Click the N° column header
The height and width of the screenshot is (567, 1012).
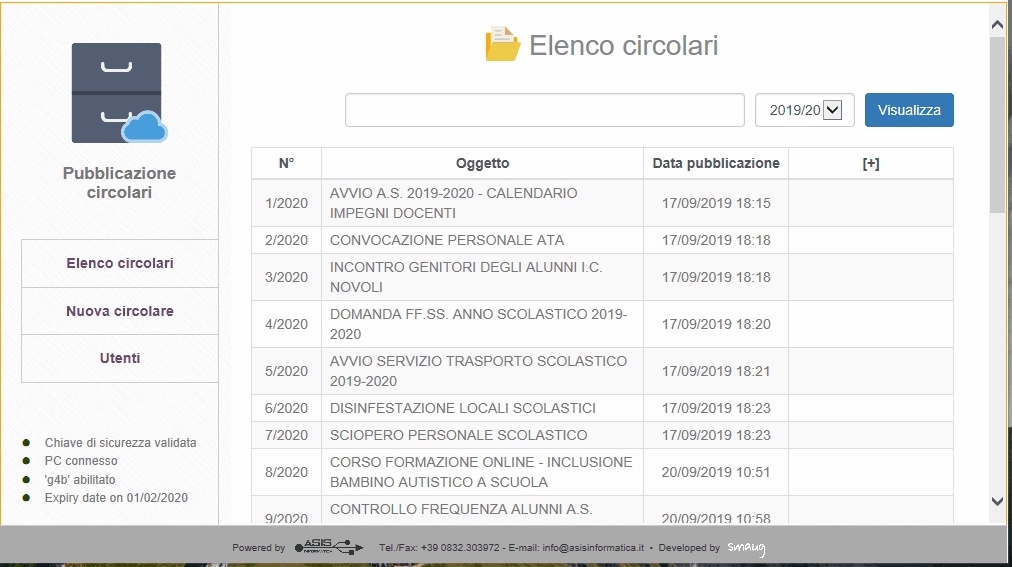click(287, 163)
